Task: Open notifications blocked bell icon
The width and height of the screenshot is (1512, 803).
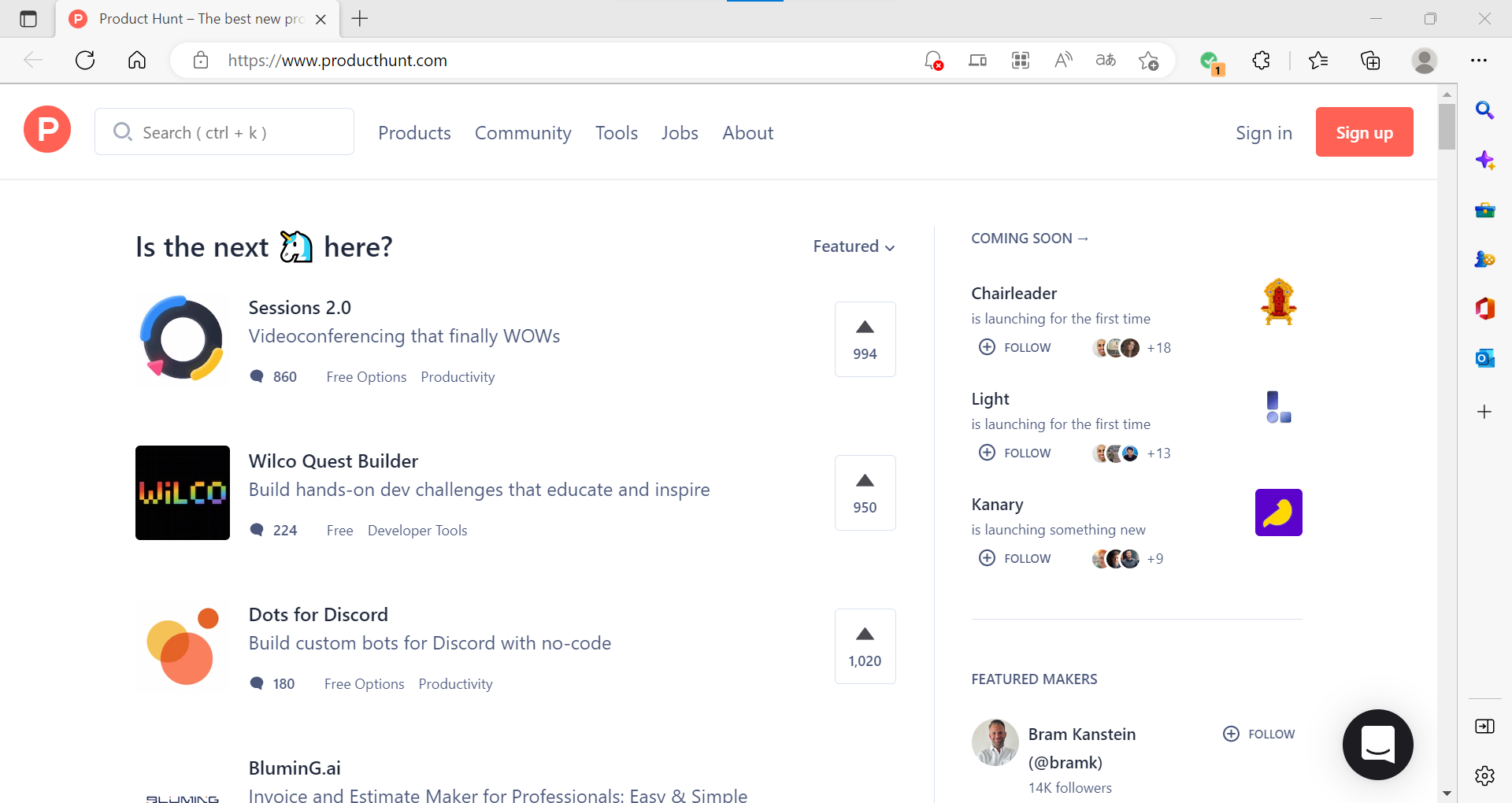Action: [933, 60]
